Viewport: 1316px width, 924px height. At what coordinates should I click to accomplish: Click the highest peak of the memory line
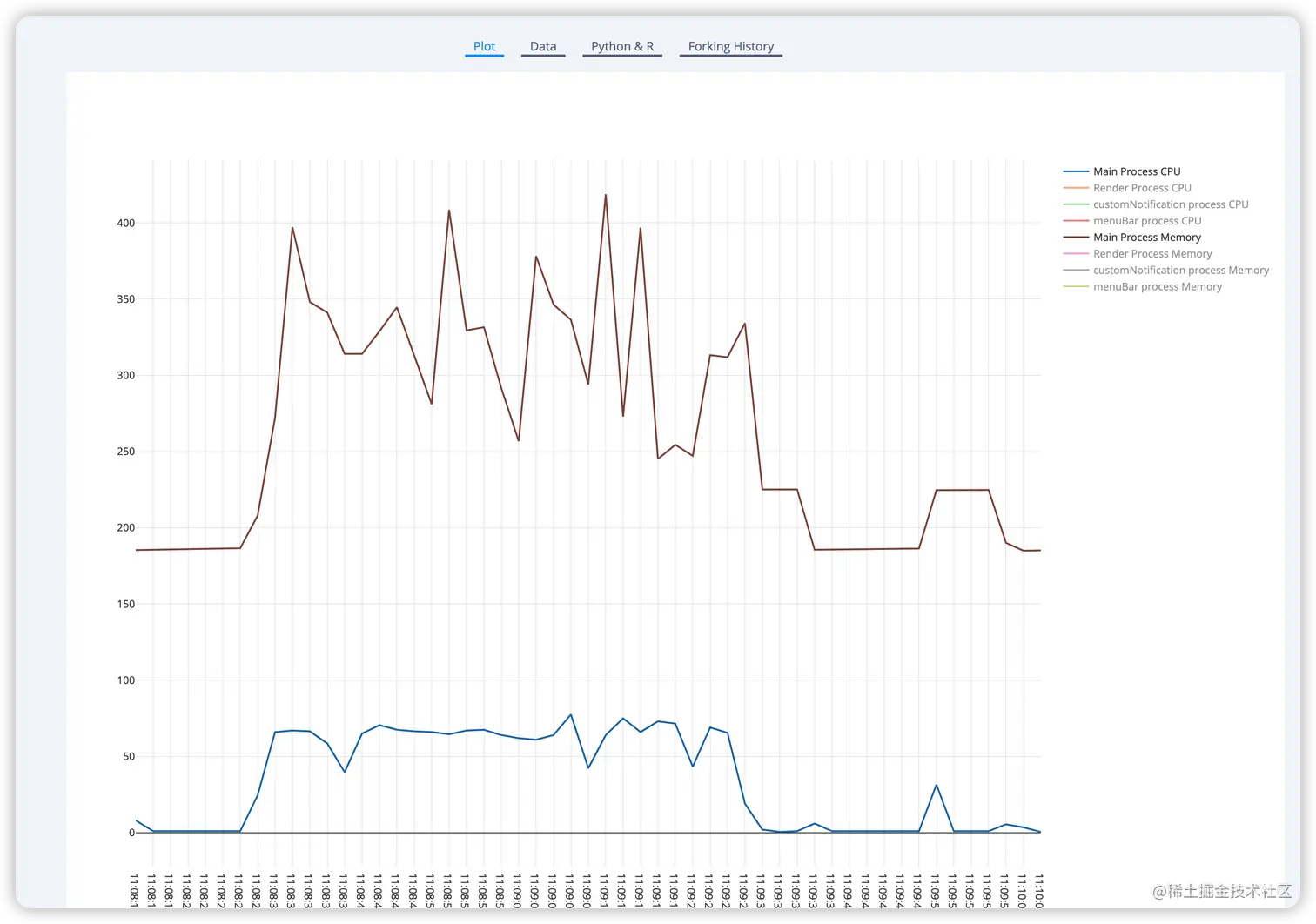pyautogui.click(x=606, y=195)
